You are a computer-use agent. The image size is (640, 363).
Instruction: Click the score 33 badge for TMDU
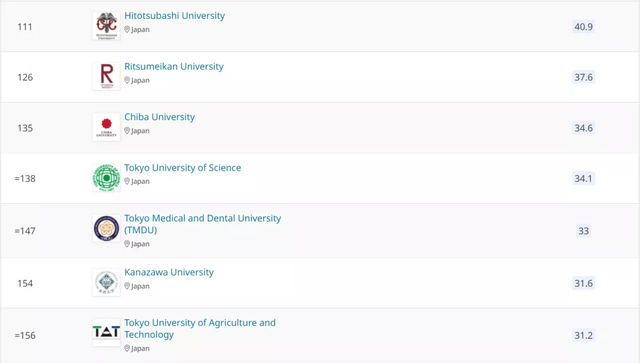click(583, 231)
